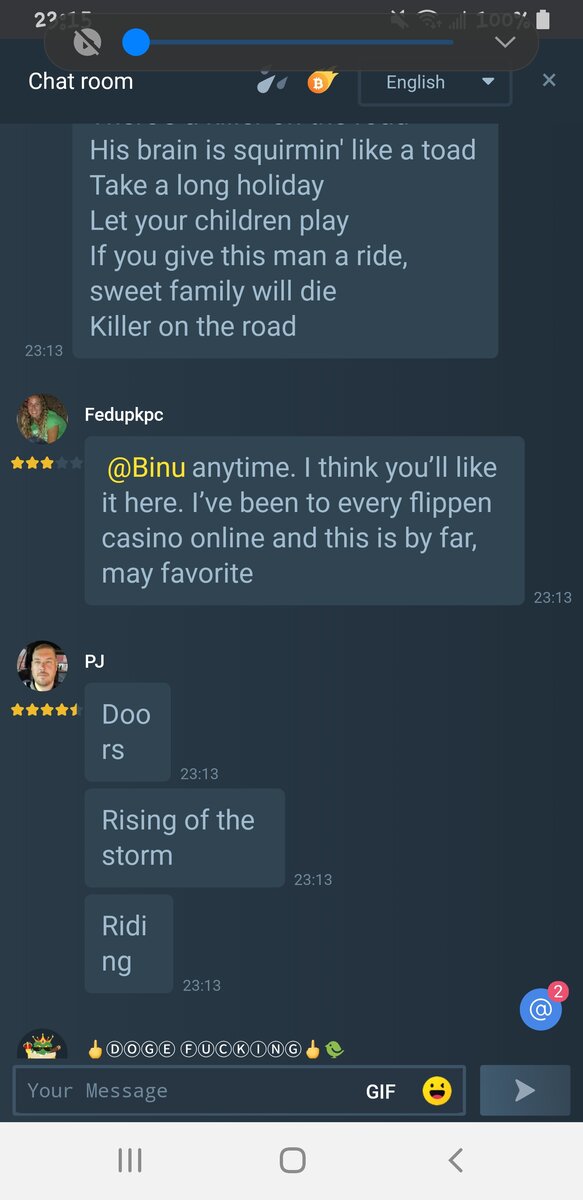Toggle the muted volume icon
The width and height of the screenshot is (583, 1200).
[88, 42]
